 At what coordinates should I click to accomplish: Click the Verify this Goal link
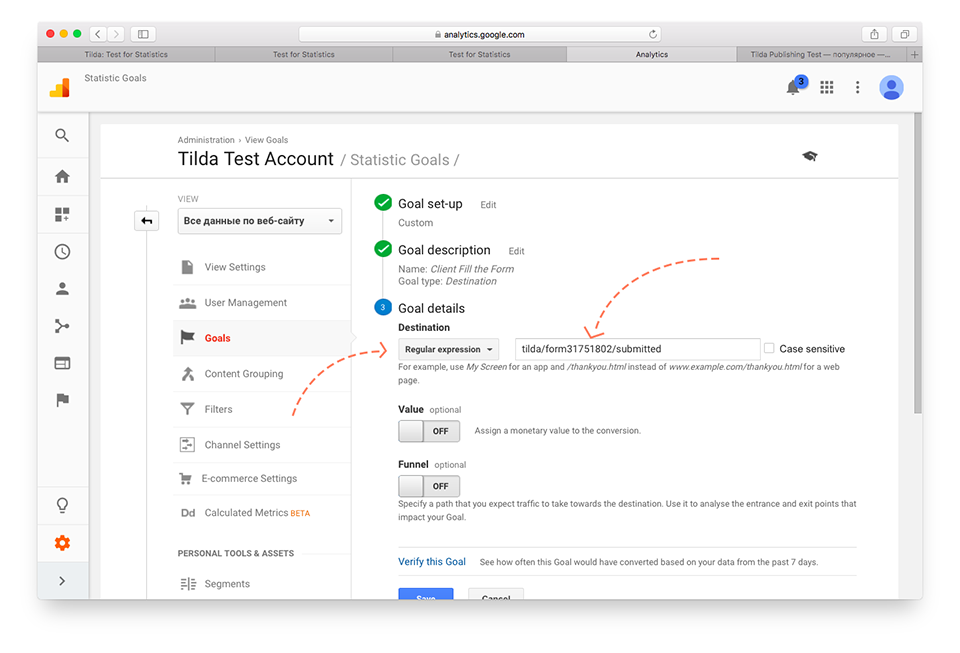click(432, 561)
